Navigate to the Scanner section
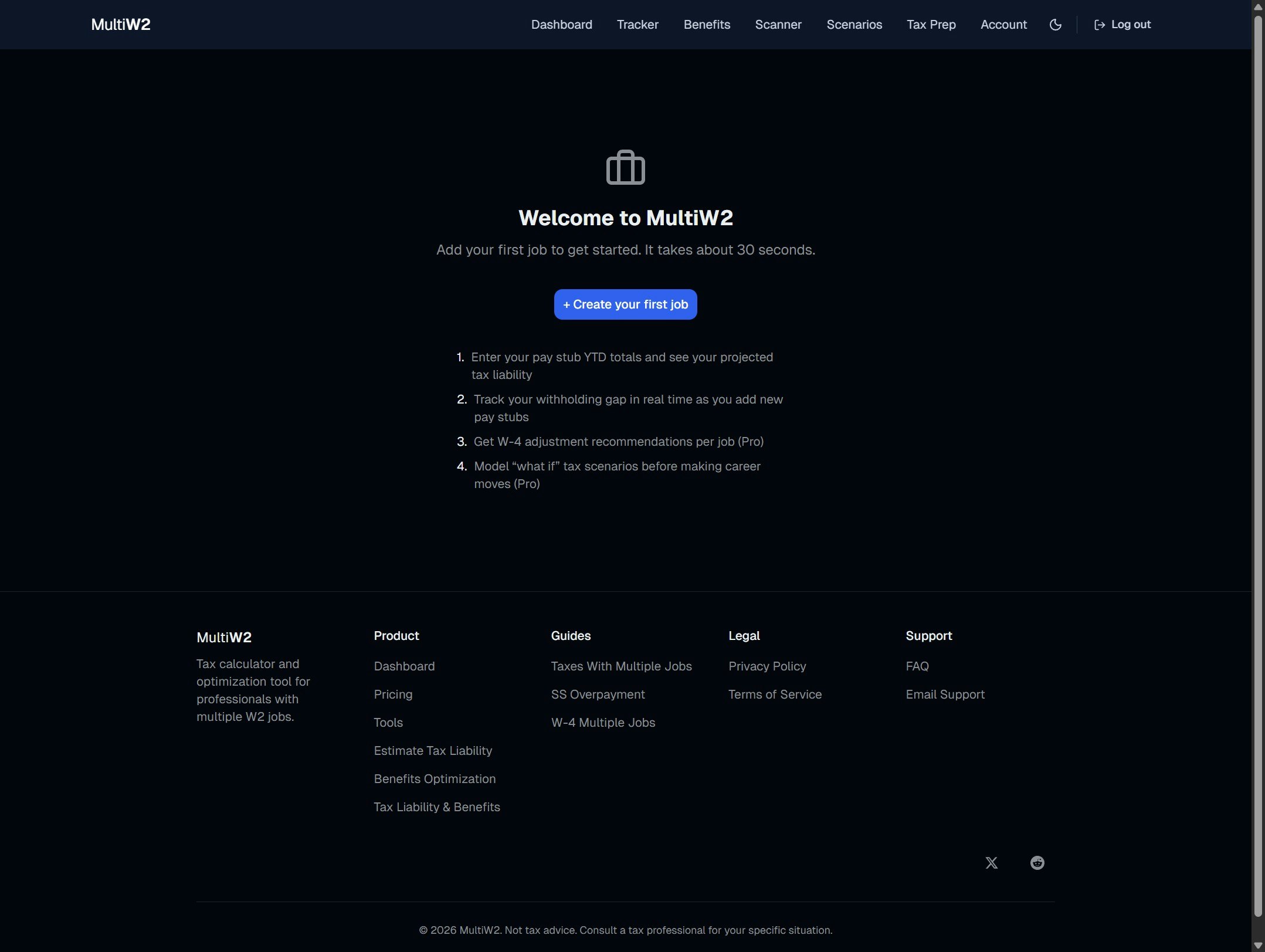The image size is (1265, 952). (x=778, y=24)
